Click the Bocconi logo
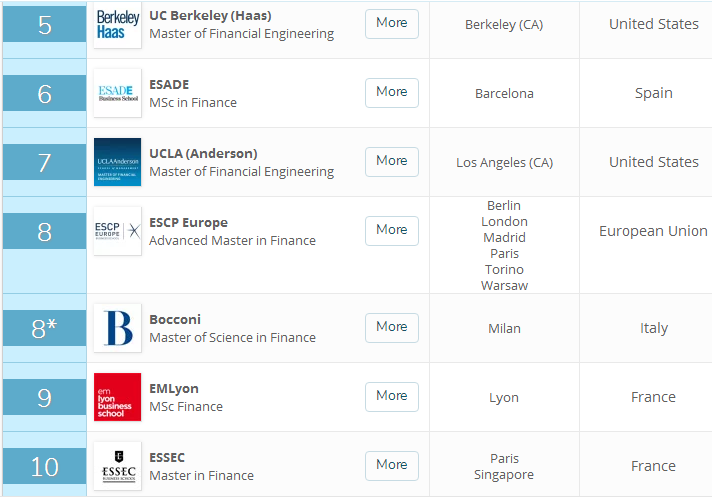Image resolution: width=712 pixels, height=497 pixels. click(x=118, y=328)
